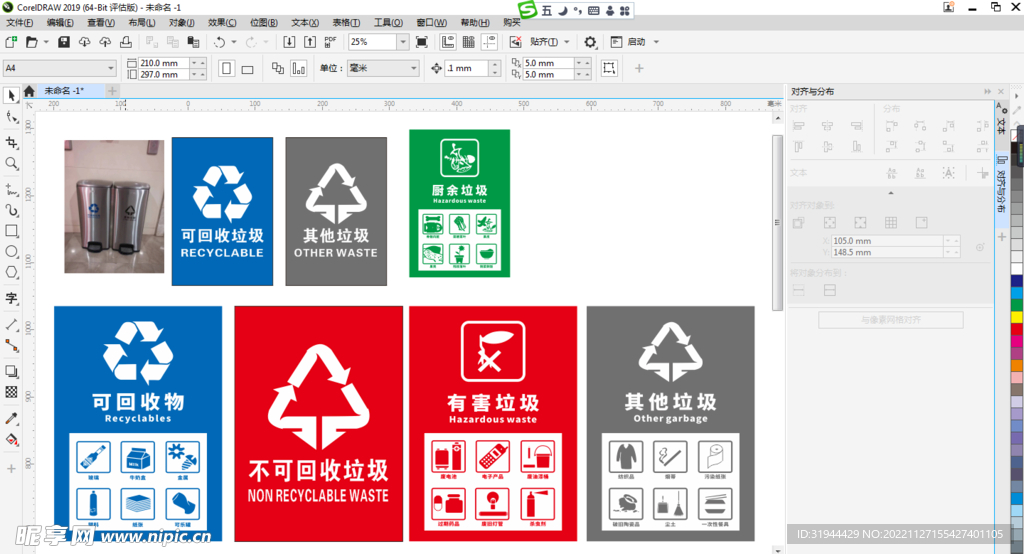Image resolution: width=1024 pixels, height=554 pixels.
Task: Open the Options gear icon
Action: tap(591, 42)
